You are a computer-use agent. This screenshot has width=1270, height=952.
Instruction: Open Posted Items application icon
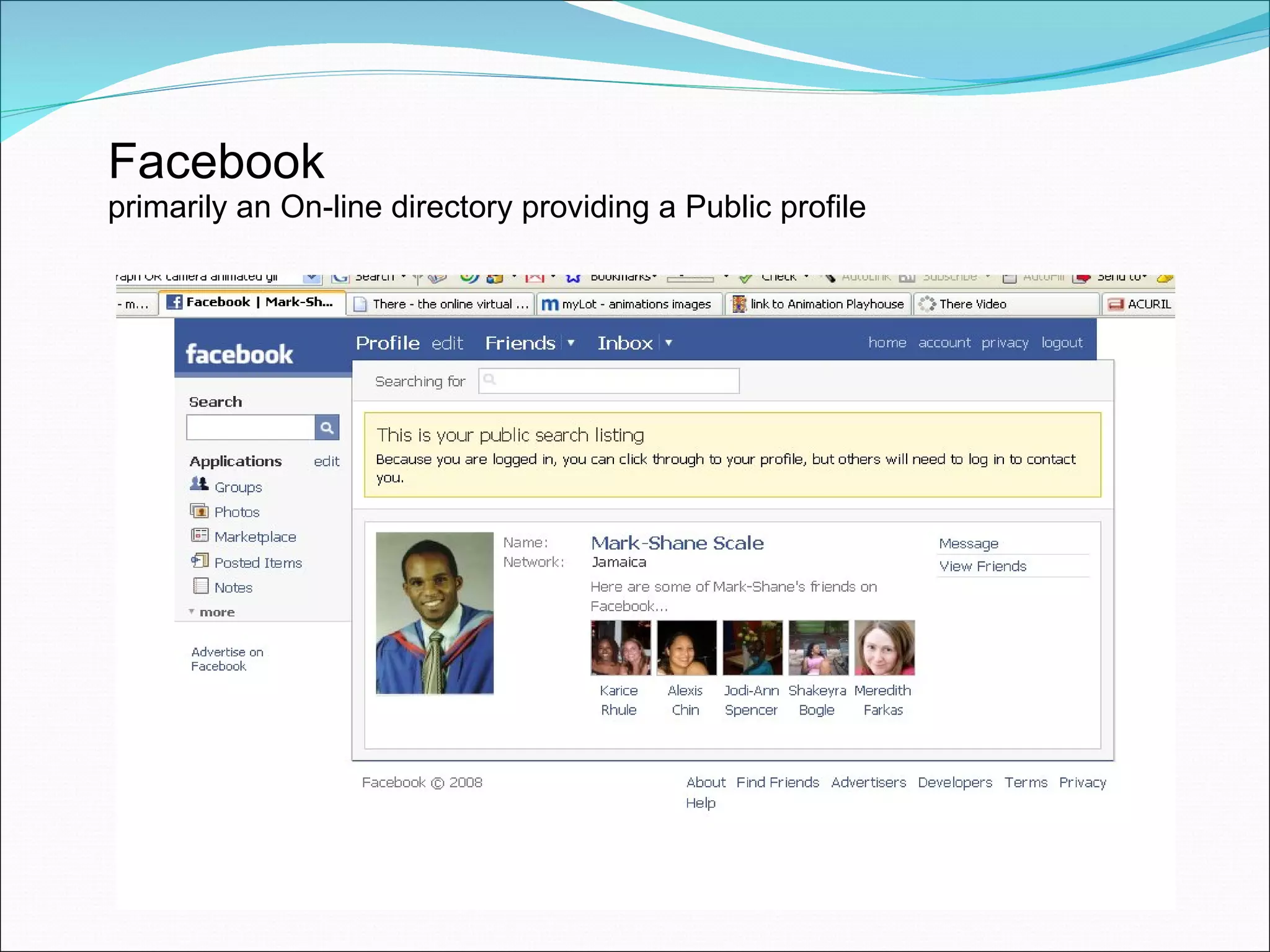[200, 561]
